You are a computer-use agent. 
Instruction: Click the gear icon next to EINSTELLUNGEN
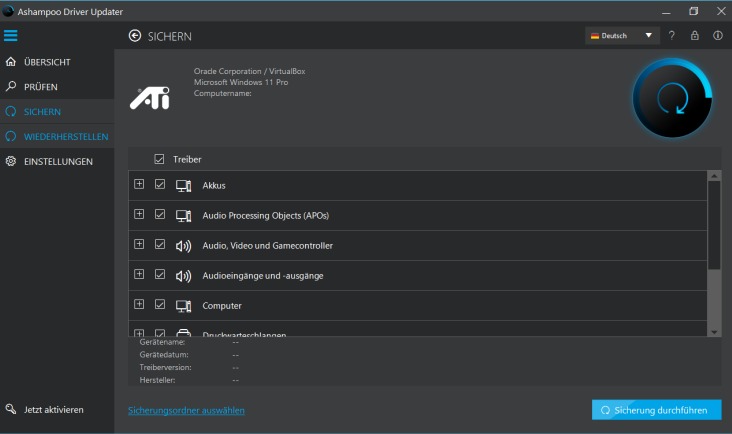[11, 161]
